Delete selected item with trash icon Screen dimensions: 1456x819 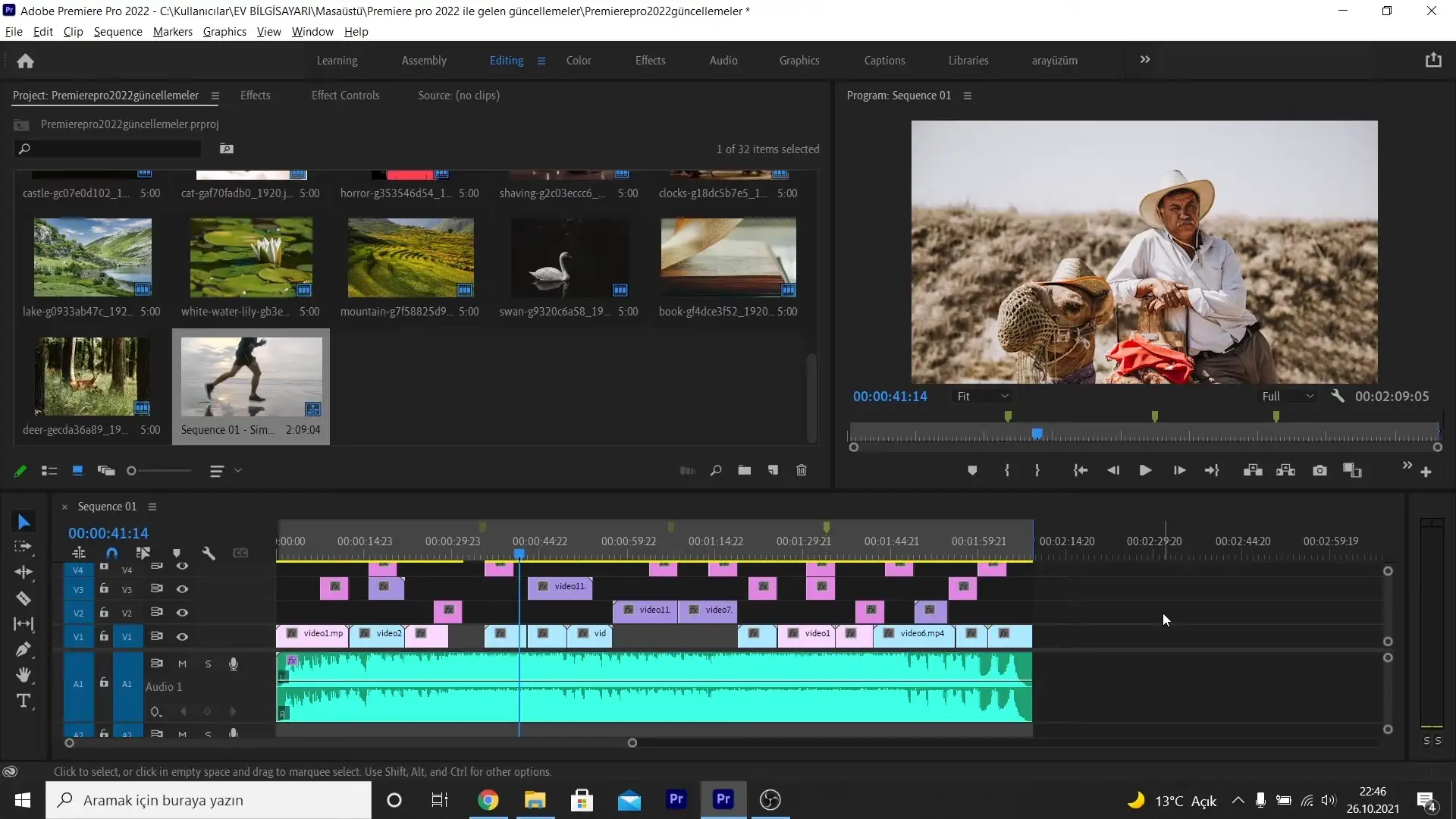[802, 470]
